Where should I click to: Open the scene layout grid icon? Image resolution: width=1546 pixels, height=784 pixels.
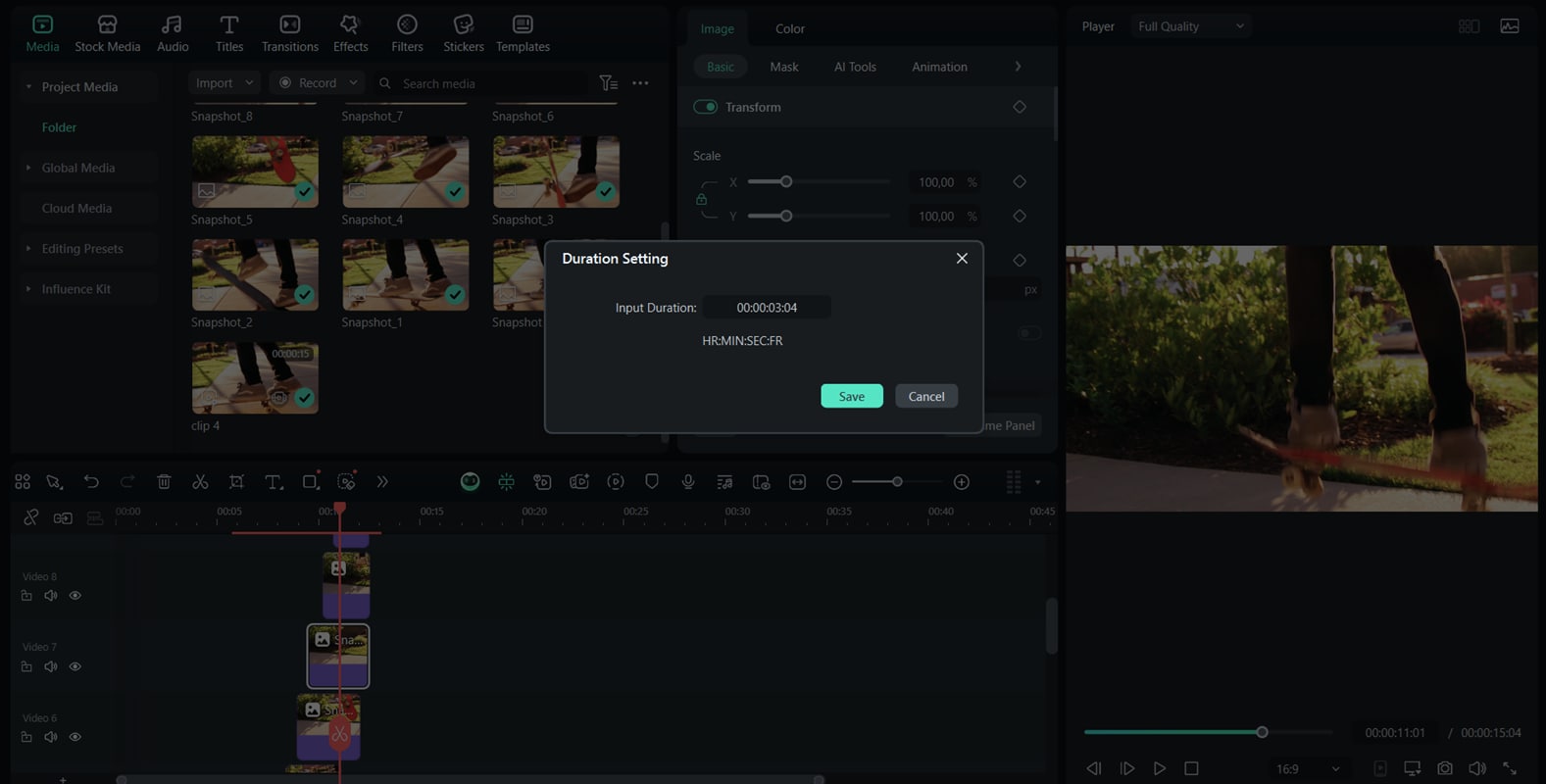click(1469, 26)
